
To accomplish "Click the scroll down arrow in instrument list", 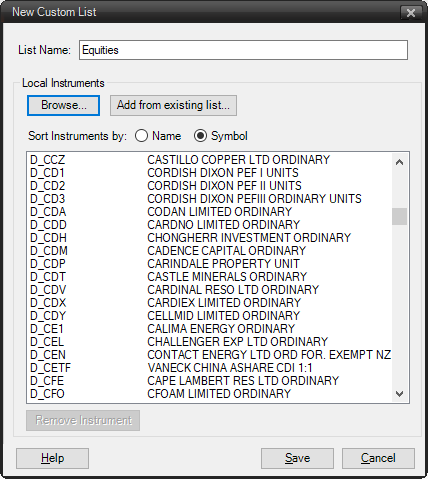I will [x=399, y=394].
